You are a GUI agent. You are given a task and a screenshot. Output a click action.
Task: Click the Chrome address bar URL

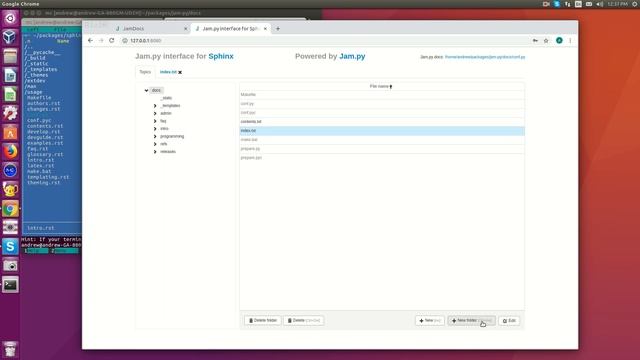(x=146, y=40)
